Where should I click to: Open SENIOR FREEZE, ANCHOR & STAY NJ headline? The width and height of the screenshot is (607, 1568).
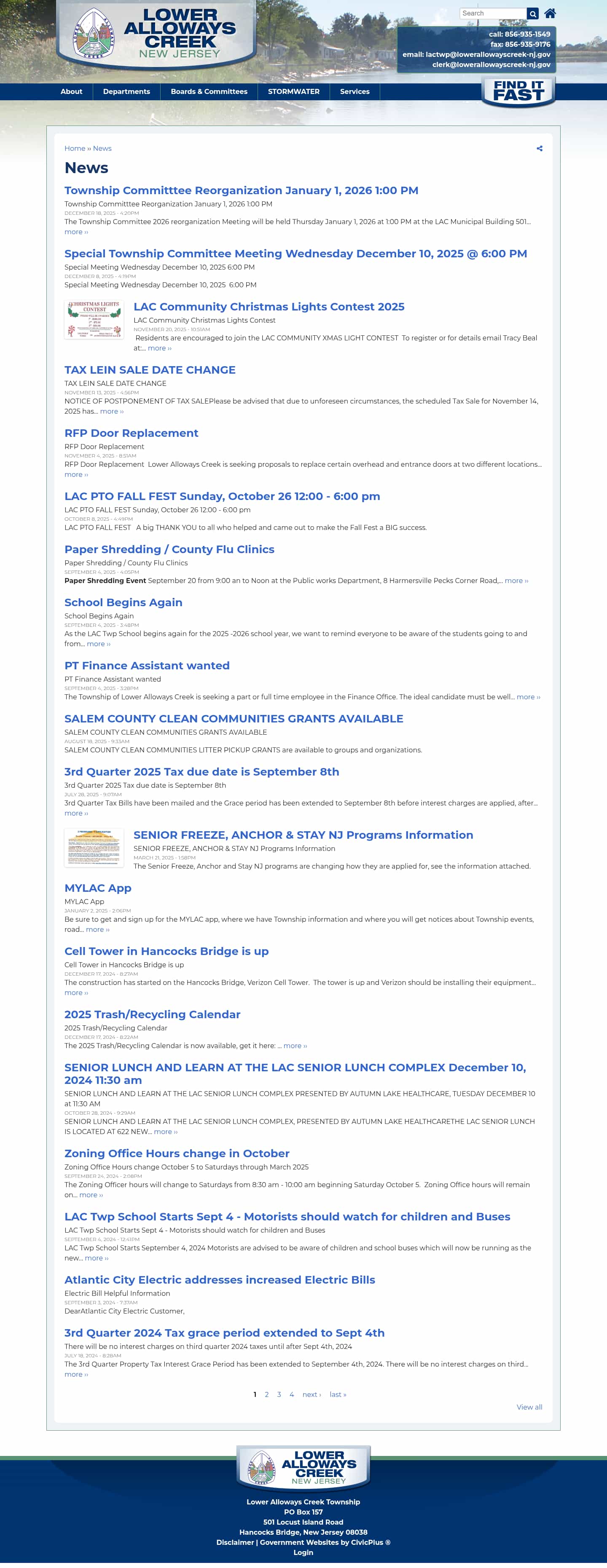pyautogui.click(x=303, y=835)
